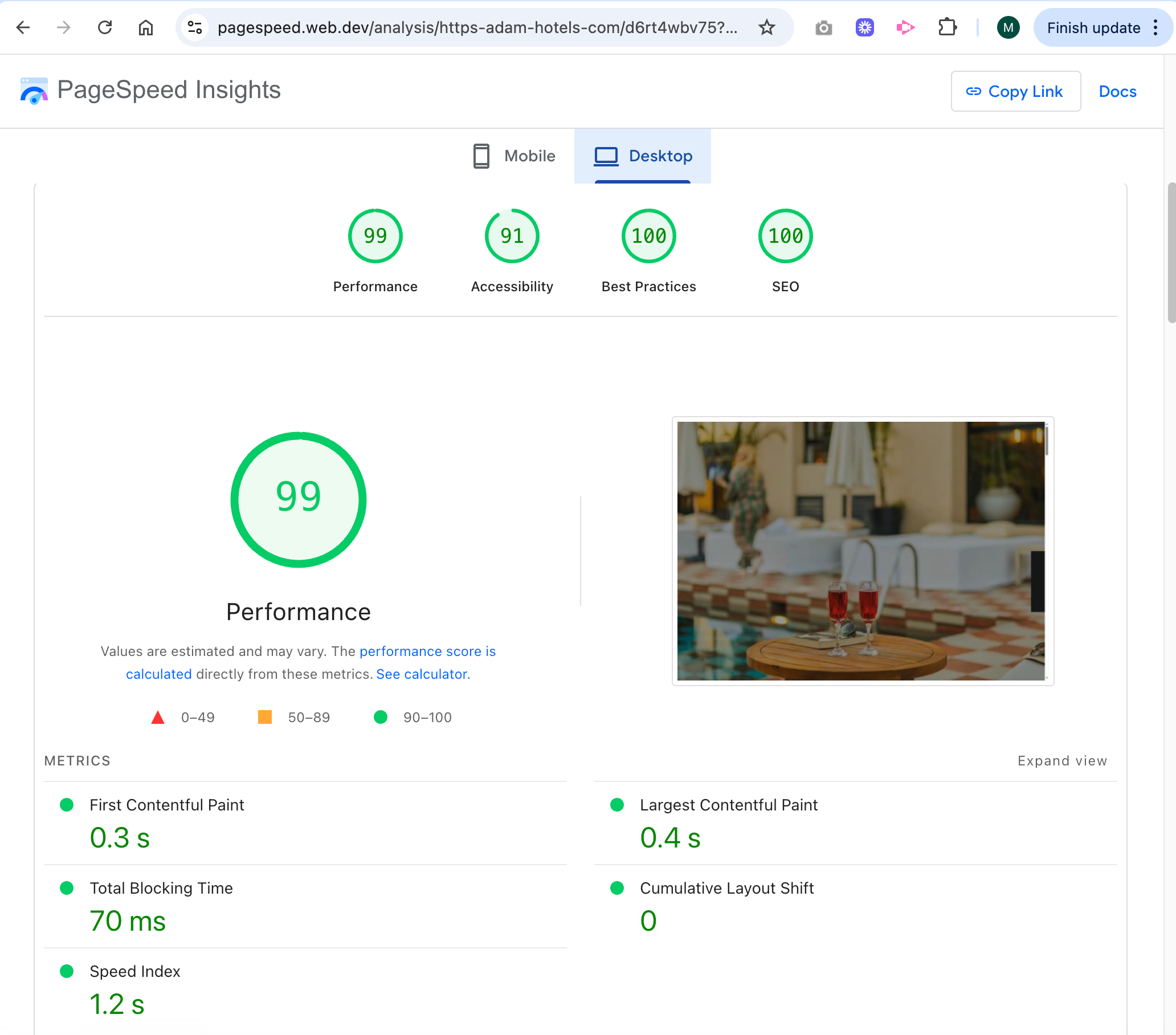Open the See calculator link
1176x1035 pixels.
point(423,674)
